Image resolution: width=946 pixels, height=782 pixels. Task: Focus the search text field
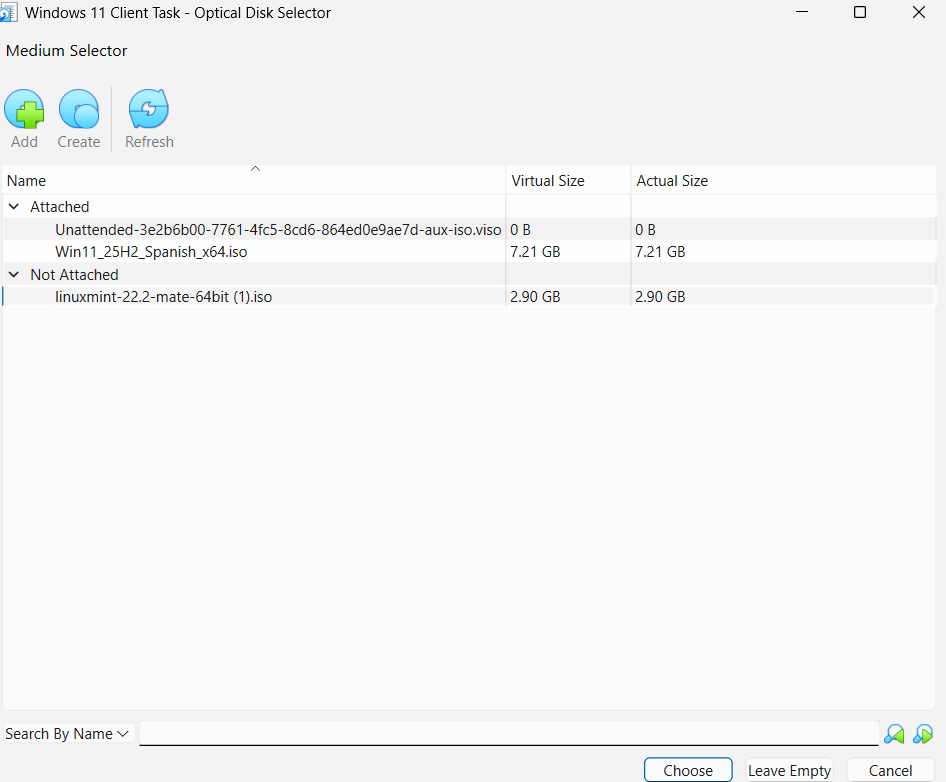click(x=508, y=734)
